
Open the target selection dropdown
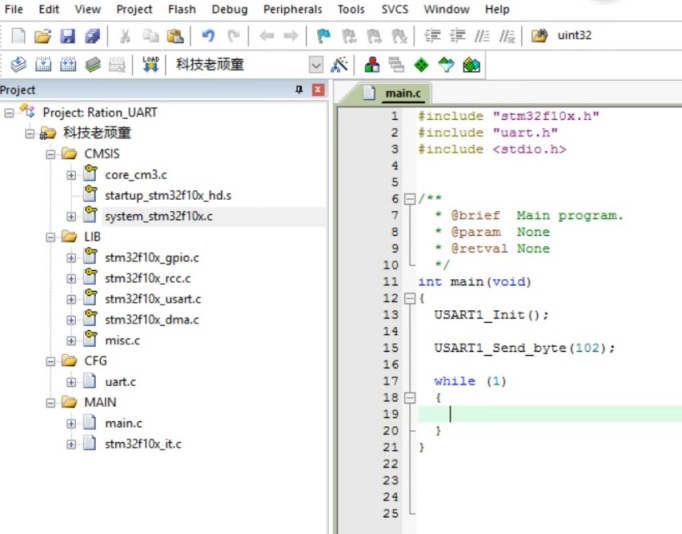click(x=316, y=64)
